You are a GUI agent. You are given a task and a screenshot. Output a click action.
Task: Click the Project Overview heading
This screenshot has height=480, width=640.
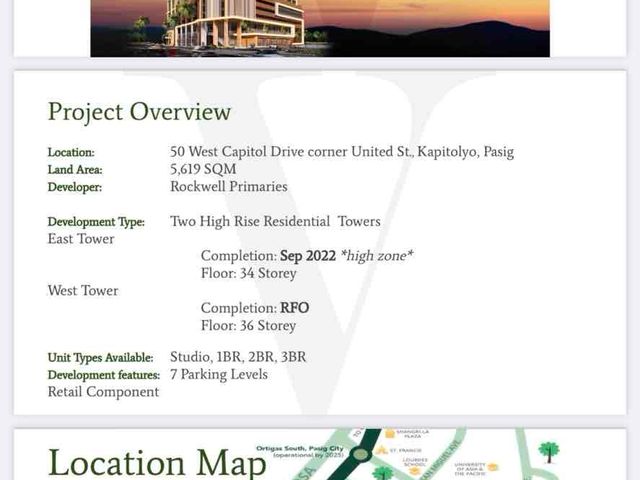[139, 112]
